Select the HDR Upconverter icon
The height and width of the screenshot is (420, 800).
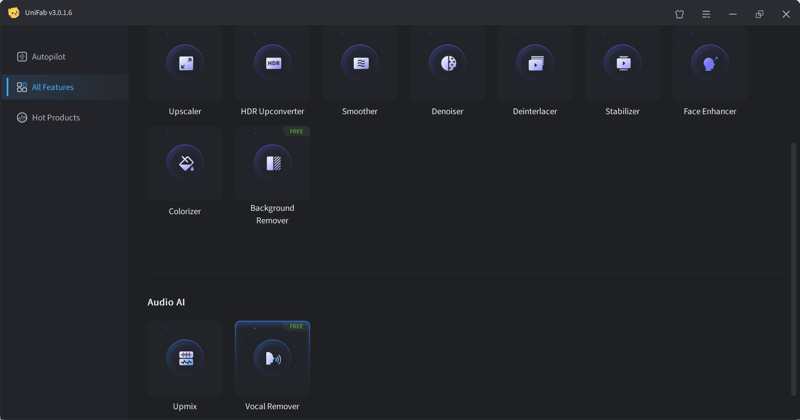point(273,64)
